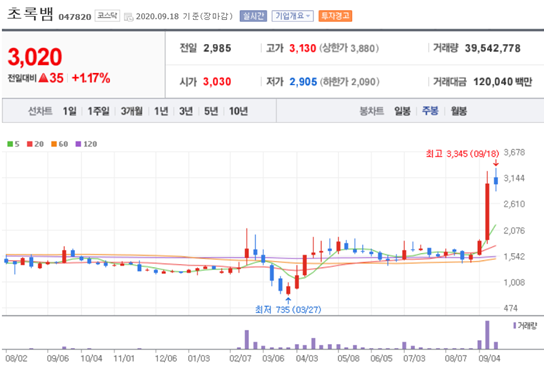Image resolution: width=544 pixels, height=375 pixels.
Task: Click the current price 3,020
Action: pos(35,57)
